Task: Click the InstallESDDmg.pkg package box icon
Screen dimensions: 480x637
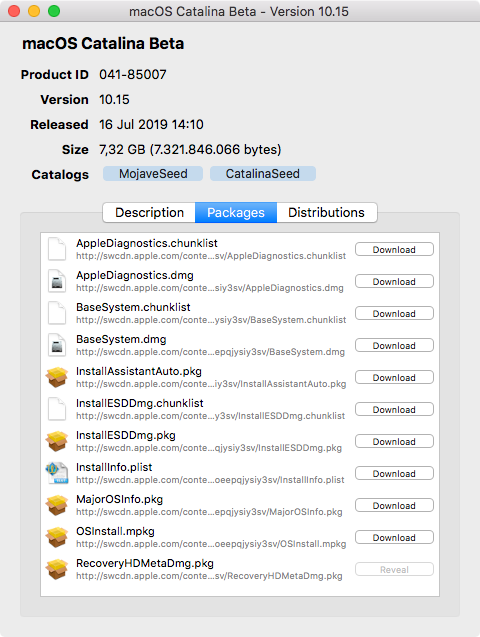Action: pyautogui.click(x=57, y=441)
